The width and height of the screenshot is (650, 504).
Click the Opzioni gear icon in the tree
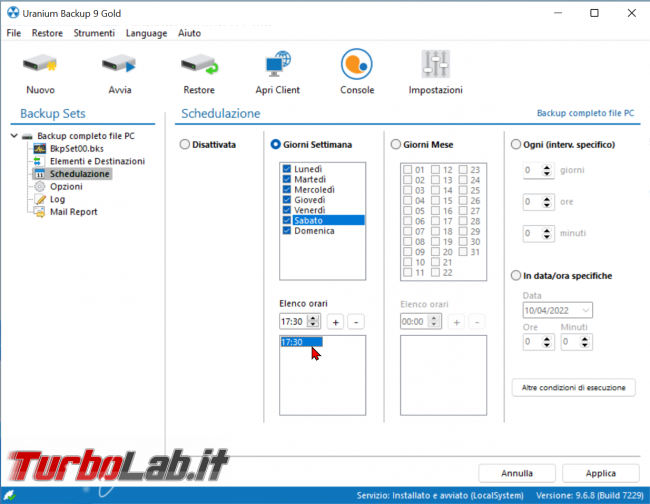click(40, 187)
